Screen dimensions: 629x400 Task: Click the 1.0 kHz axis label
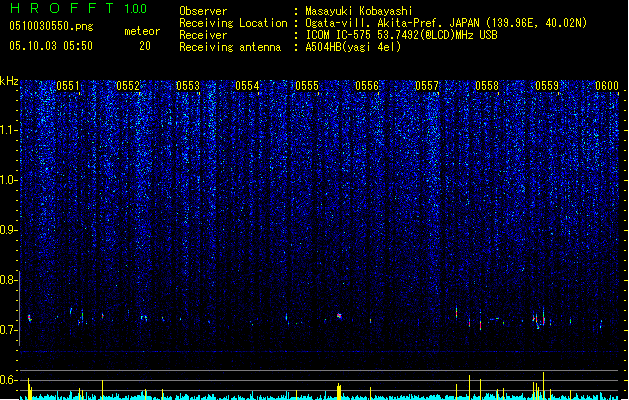click(x=9, y=180)
